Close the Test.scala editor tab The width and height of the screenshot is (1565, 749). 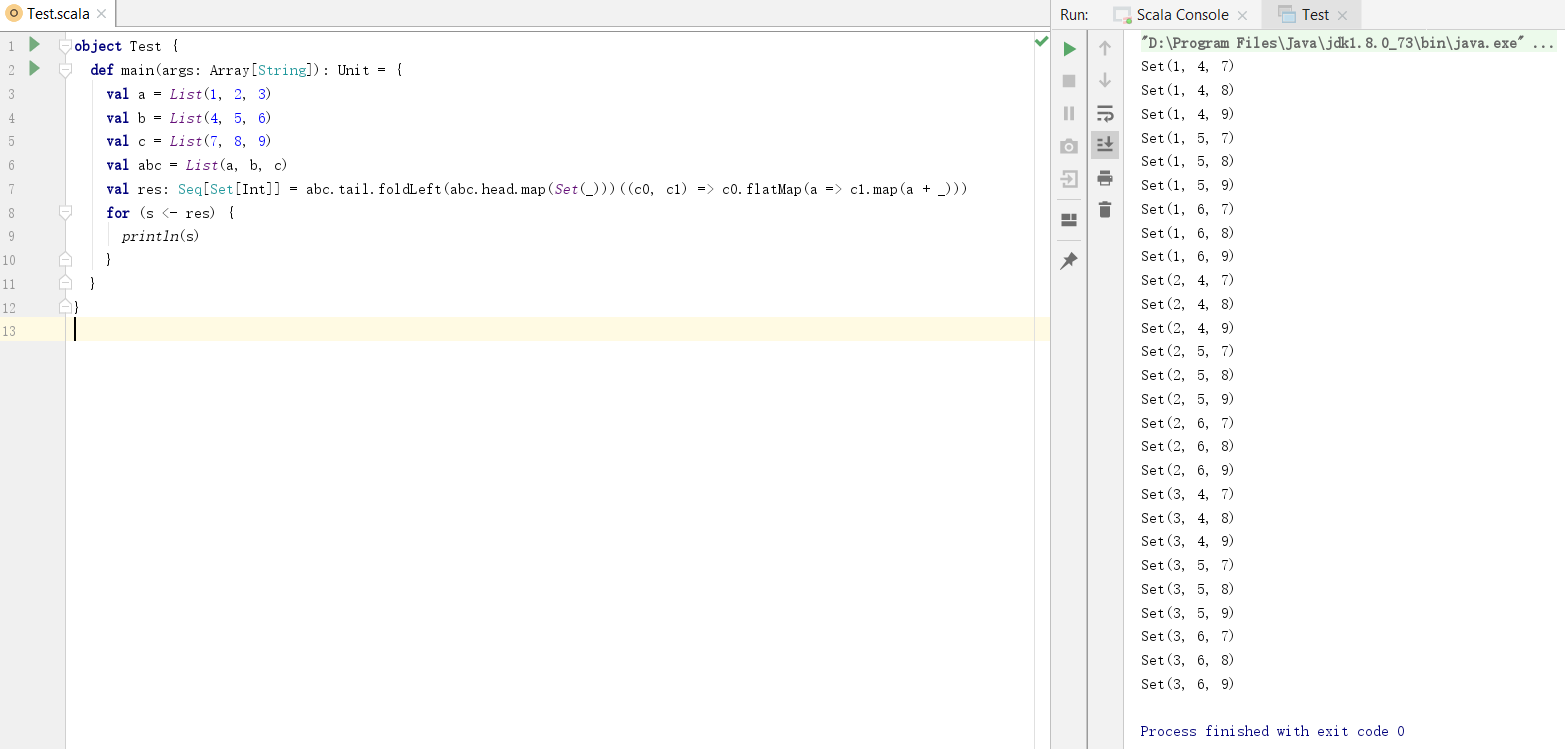[101, 14]
